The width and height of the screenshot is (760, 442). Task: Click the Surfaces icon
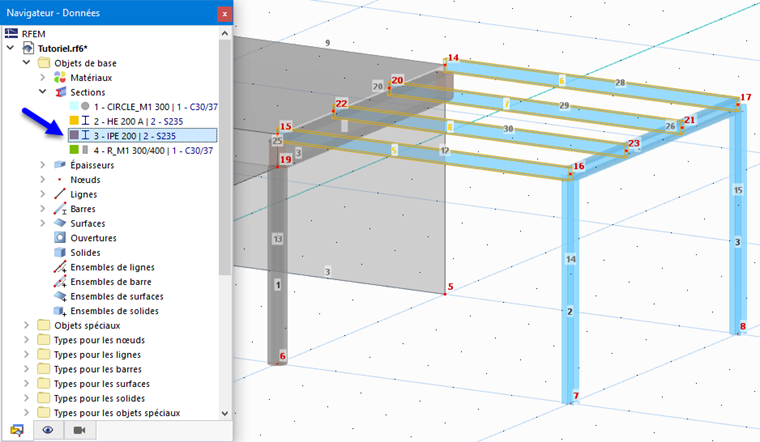(x=60, y=223)
